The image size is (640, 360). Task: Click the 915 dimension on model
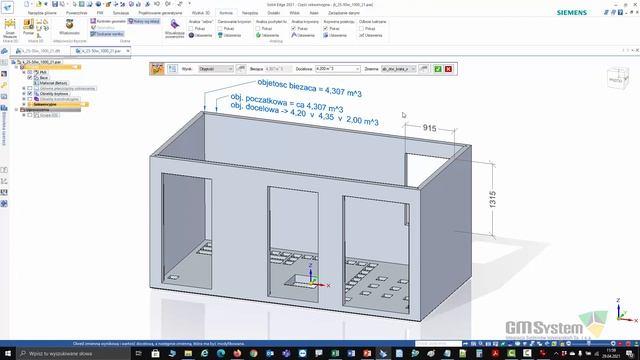click(429, 128)
